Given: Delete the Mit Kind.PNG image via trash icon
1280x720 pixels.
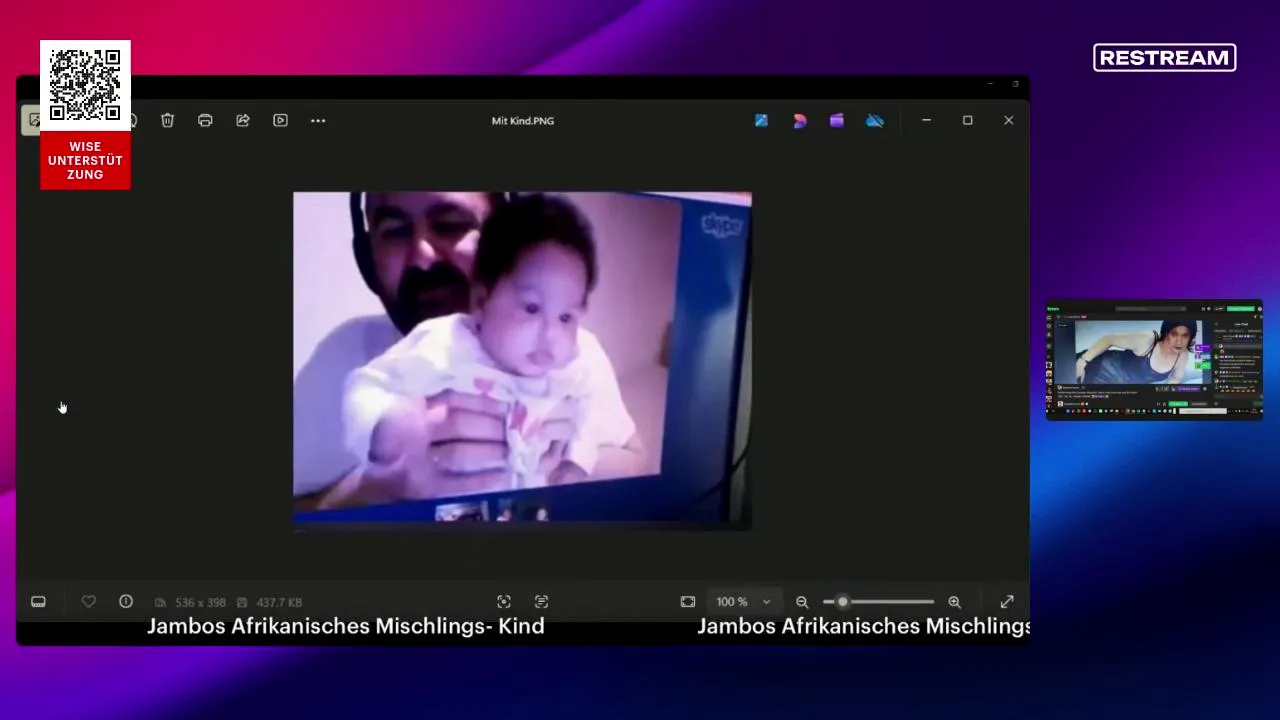Looking at the screenshot, I should (167, 120).
